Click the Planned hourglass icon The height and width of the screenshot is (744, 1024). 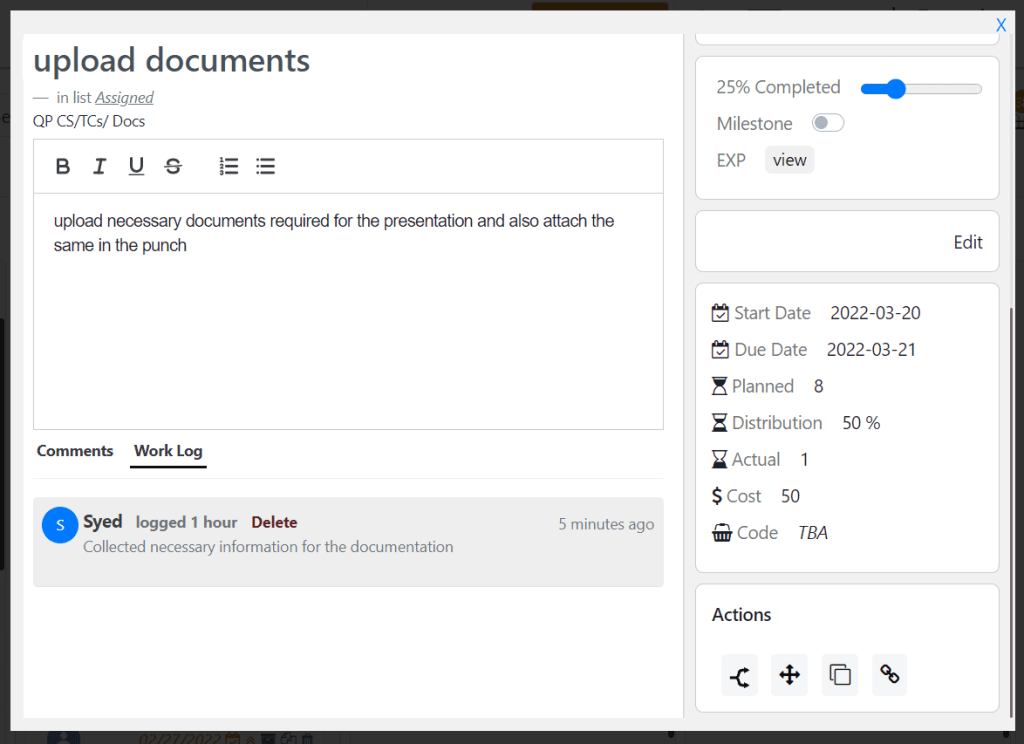719,386
